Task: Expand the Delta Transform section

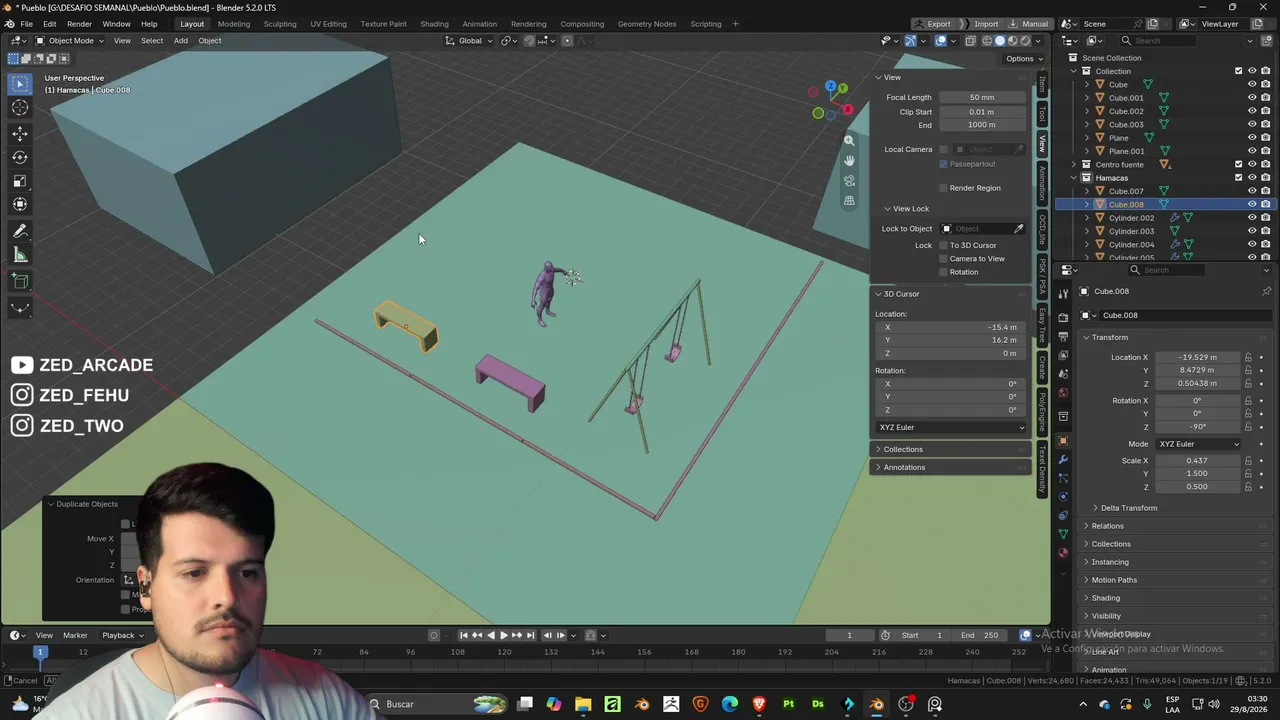Action: click(1128, 508)
